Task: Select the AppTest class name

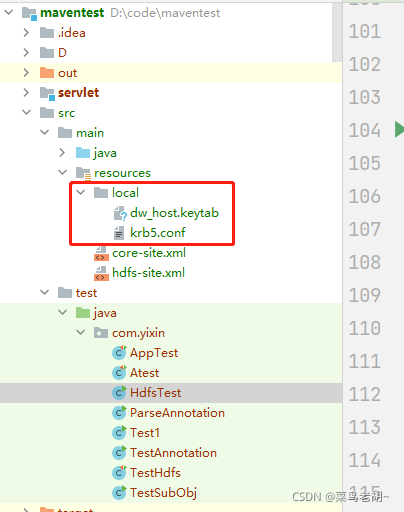Action: pos(154,353)
